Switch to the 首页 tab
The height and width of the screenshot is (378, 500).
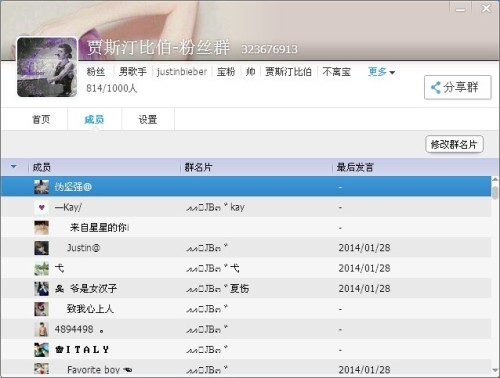41,119
